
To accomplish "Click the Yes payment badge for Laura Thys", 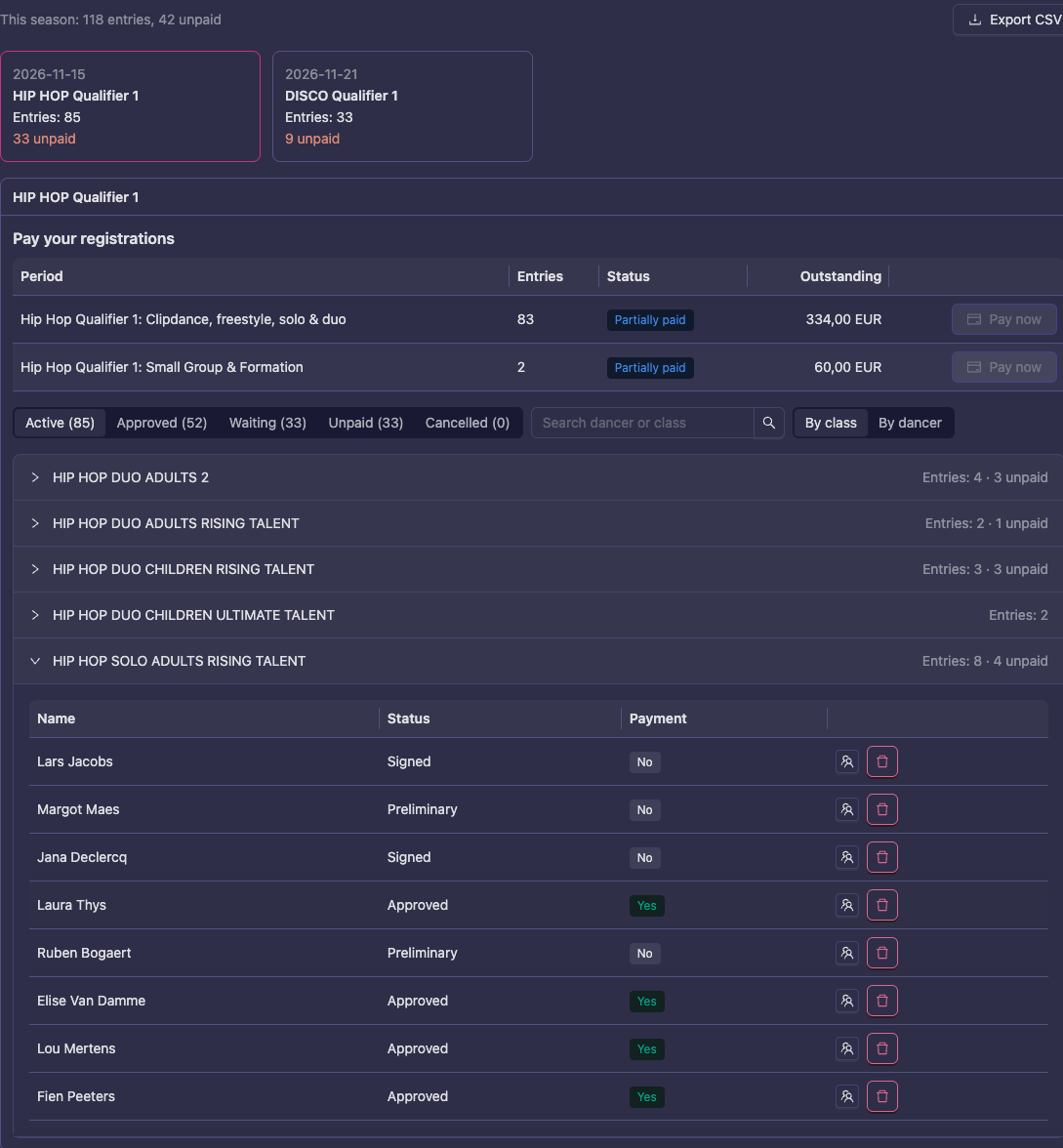I will click(647, 906).
